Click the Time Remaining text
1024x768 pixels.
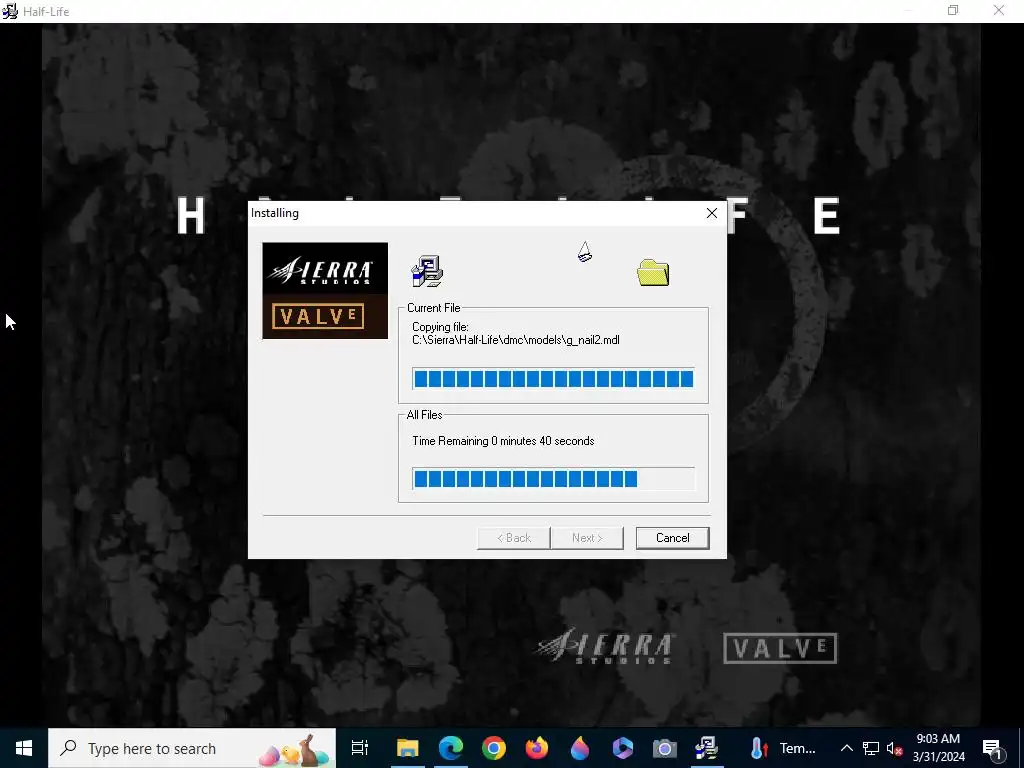(503, 441)
